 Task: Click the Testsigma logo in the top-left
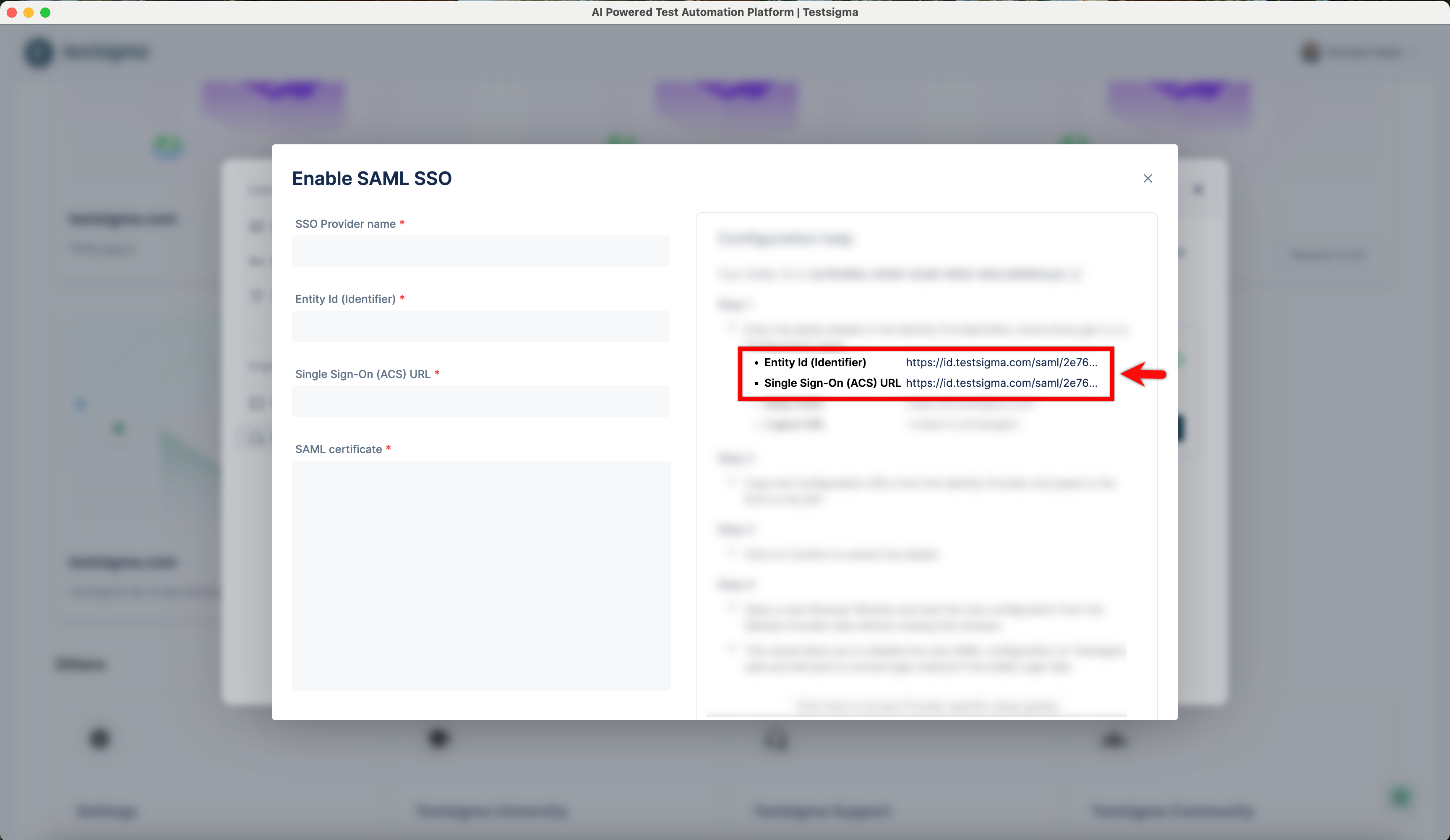tap(87, 52)
